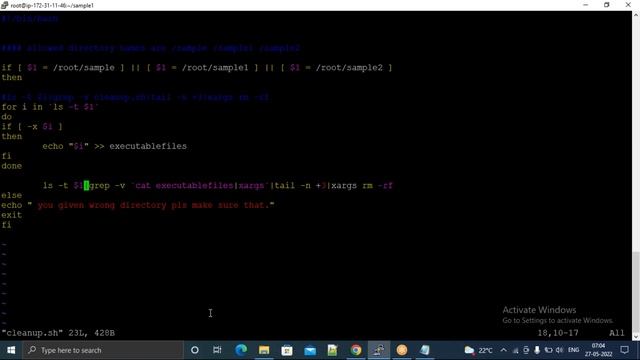Minimize the PuTTY window
The width and height of the screenshot is (640, 360).
click(586, 5)
